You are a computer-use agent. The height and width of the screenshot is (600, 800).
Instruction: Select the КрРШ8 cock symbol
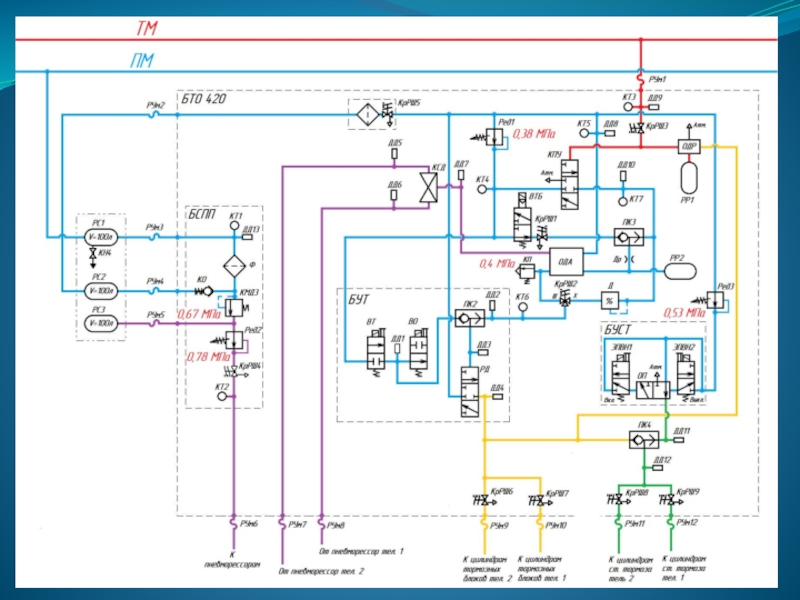point(618,501)
